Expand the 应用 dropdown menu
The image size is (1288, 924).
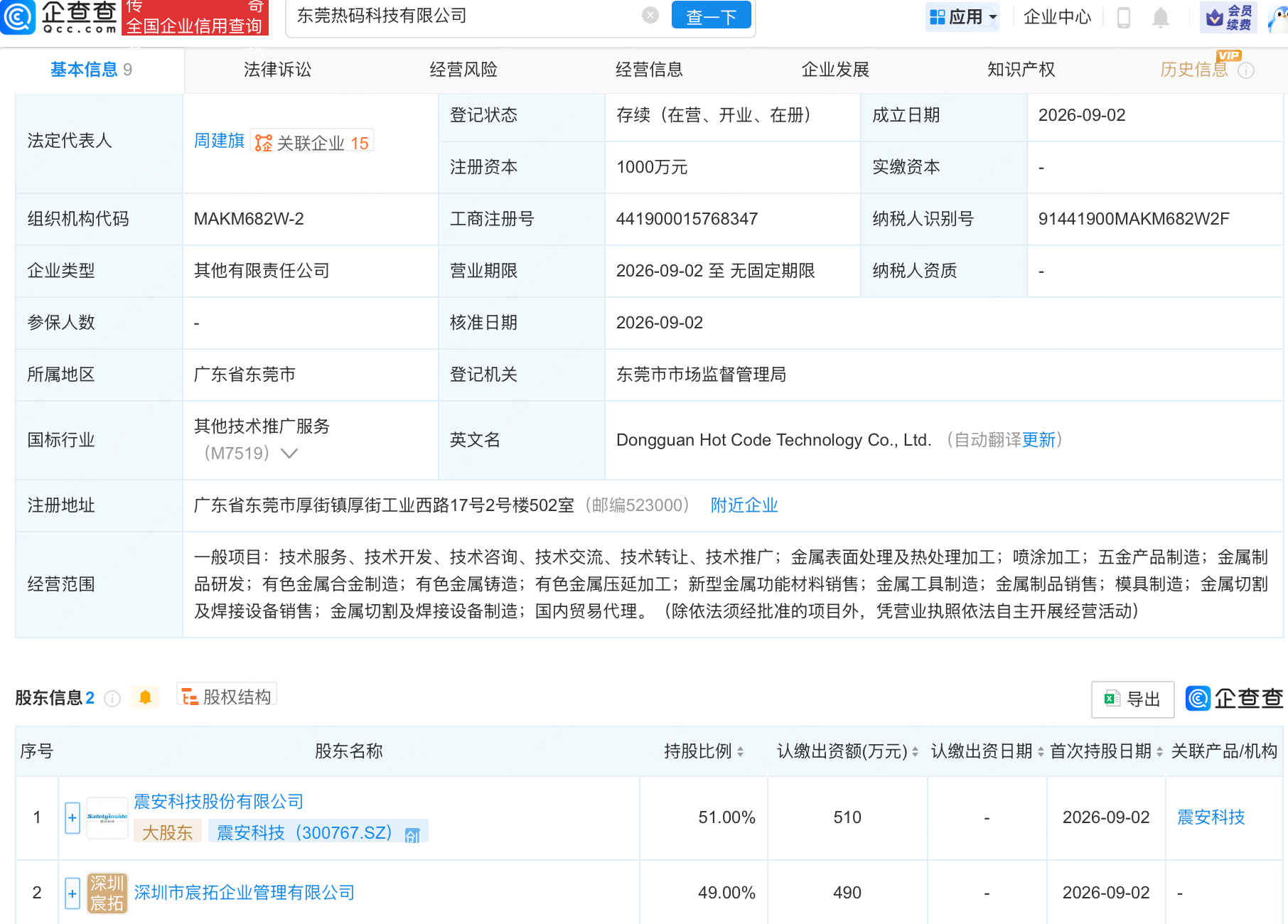pyautogui.click(x=963, y=17)
